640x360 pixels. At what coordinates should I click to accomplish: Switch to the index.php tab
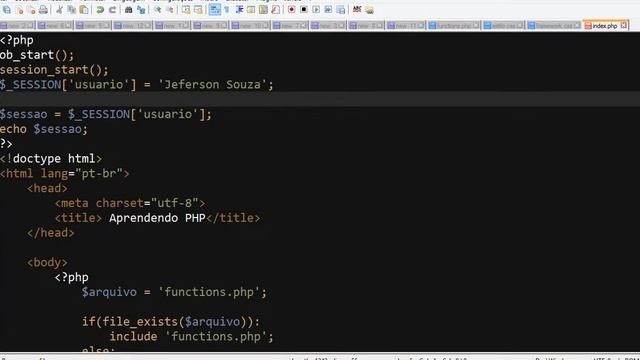[x=605, y=26]
